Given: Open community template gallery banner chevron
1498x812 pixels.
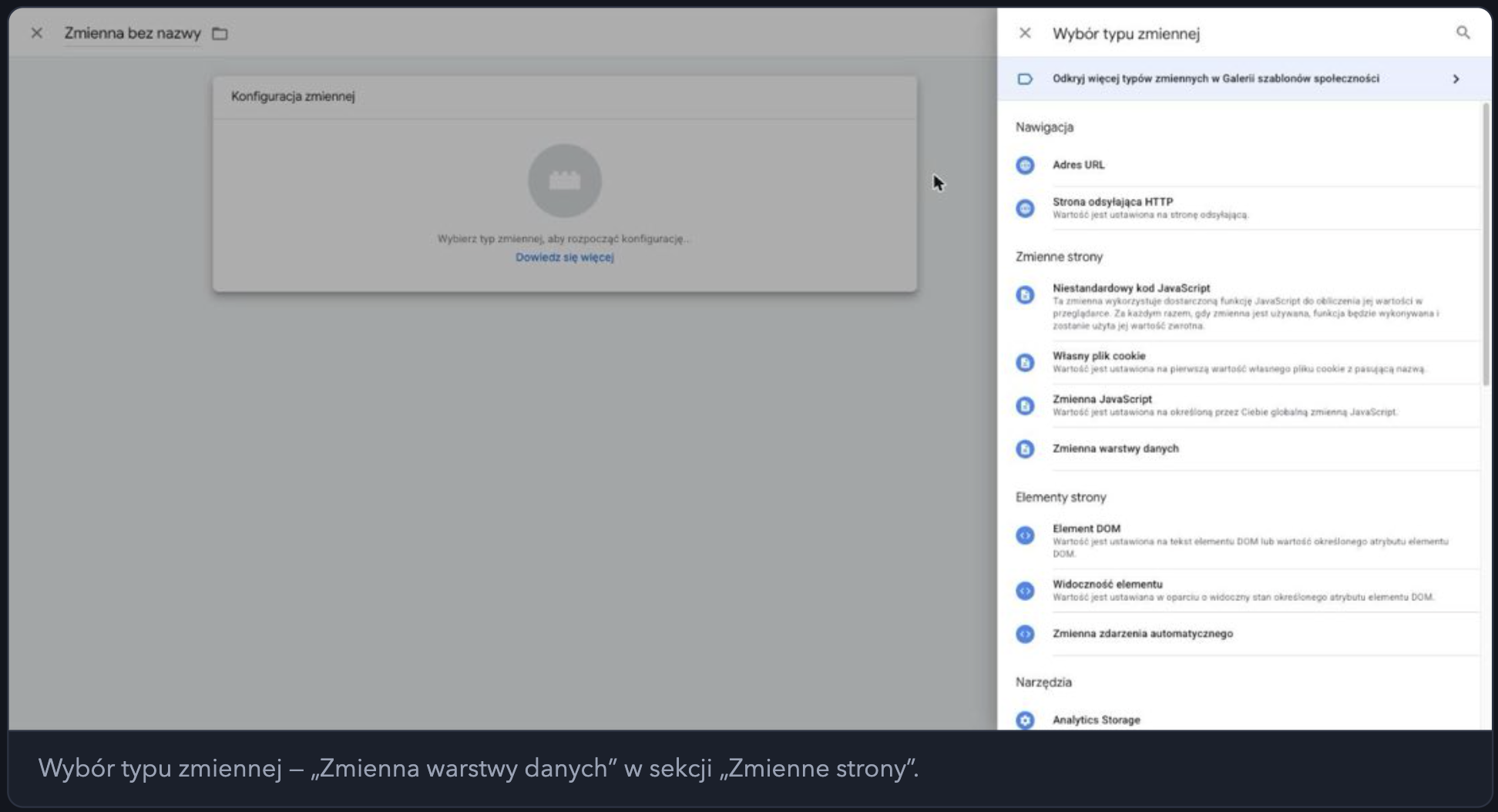Looking at the screenshot, I should click(x=1456, y=79).
